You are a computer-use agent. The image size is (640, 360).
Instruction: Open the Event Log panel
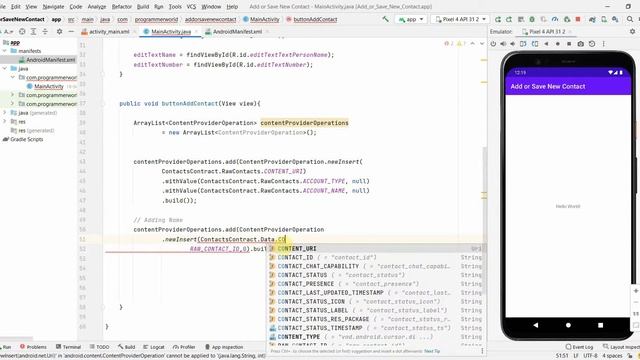click(579, 347)
